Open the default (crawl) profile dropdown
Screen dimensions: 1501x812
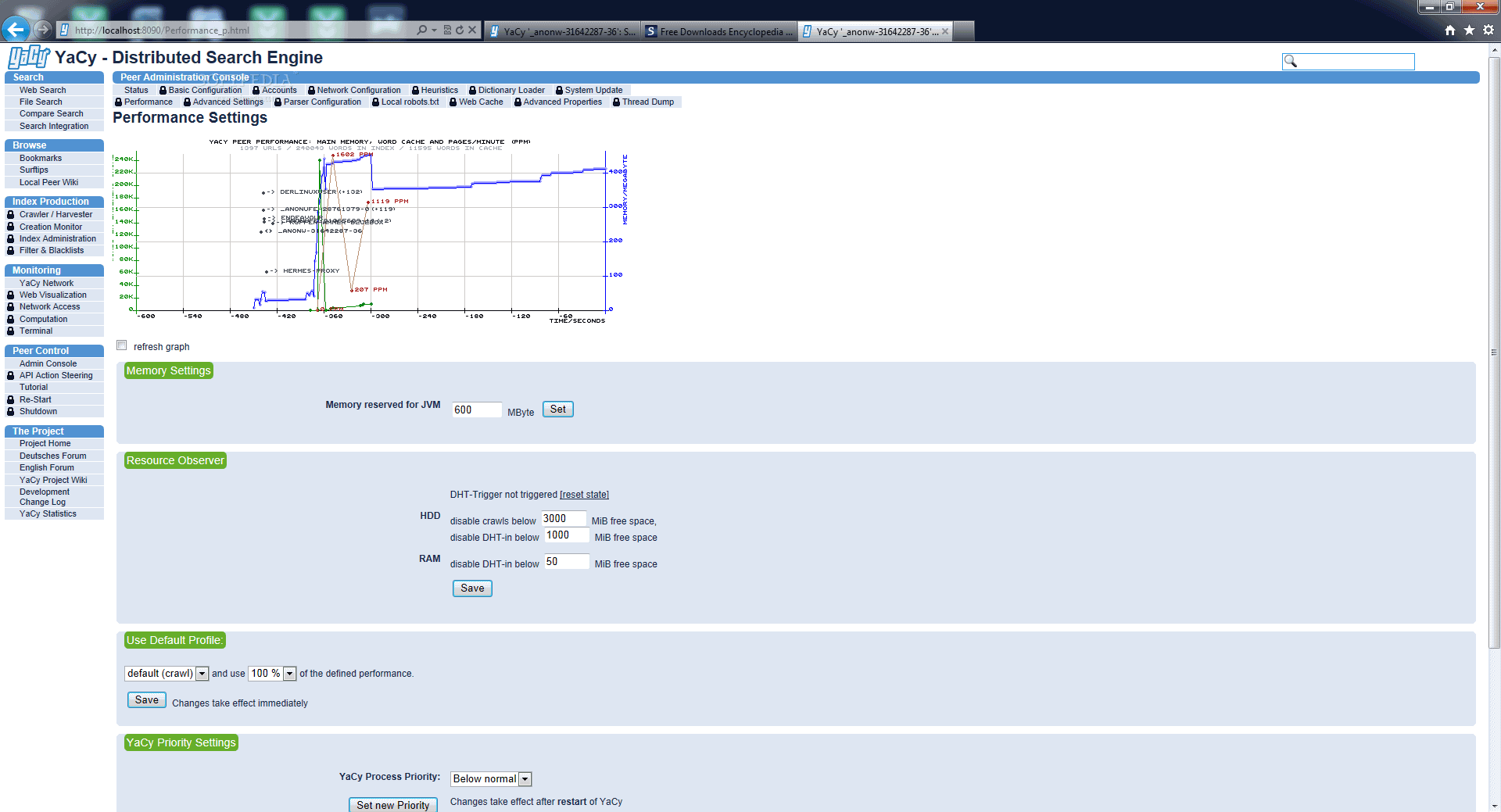coord(167,673)
